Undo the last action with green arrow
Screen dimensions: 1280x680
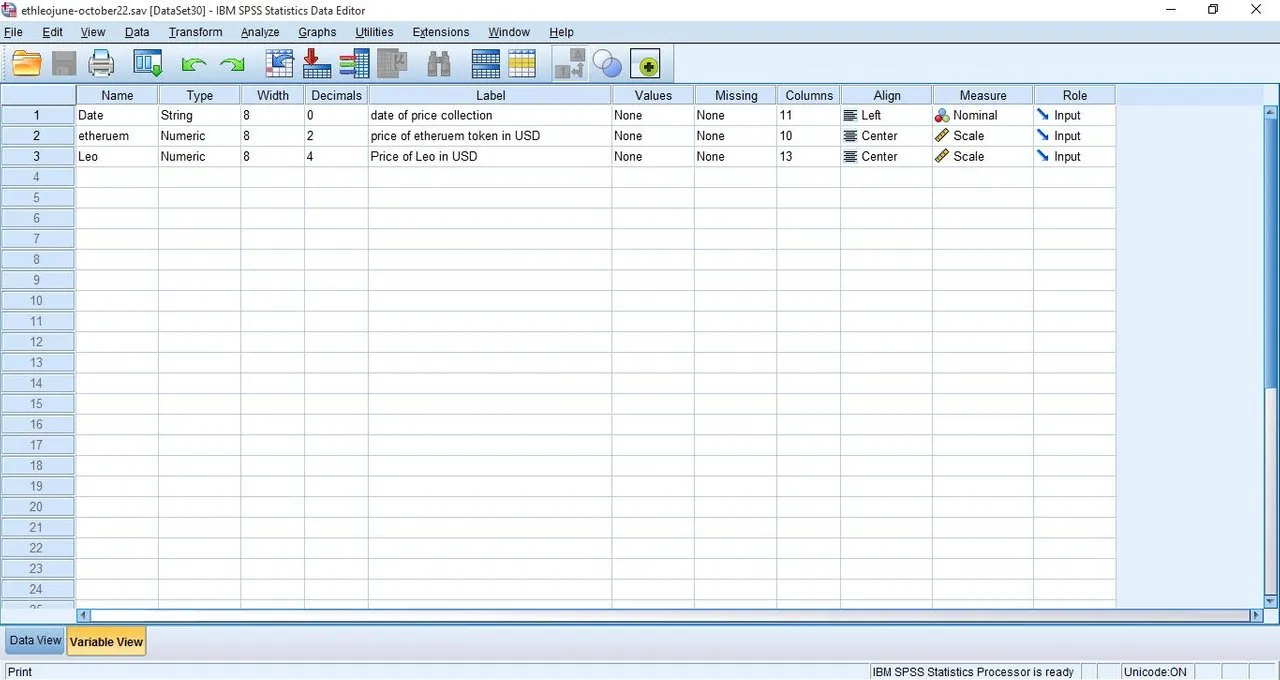click(194, 65)
